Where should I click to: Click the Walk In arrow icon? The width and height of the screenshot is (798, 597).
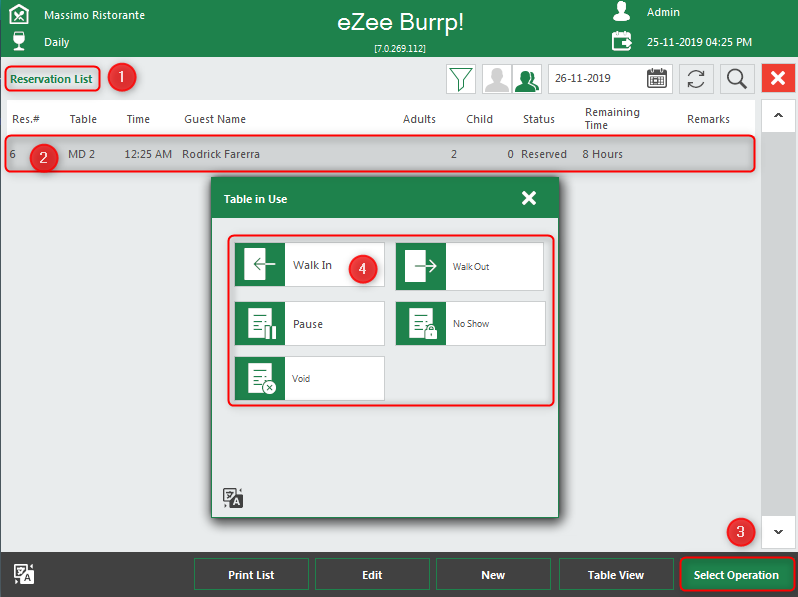click(260, 265)
